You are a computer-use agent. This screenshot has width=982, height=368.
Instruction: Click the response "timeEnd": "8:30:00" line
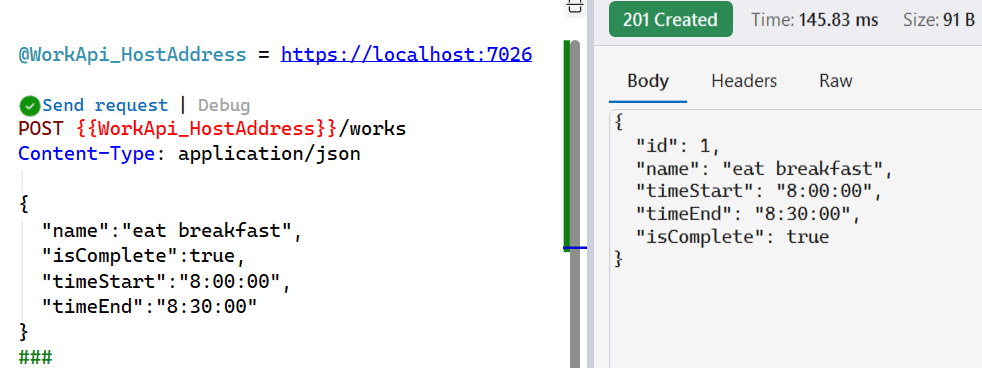tap(748, 214)
